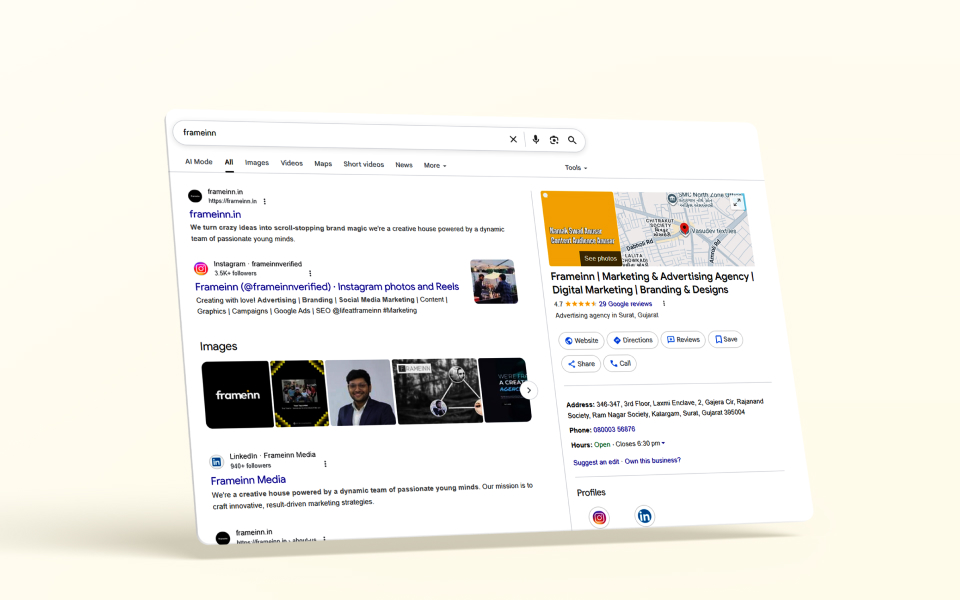Open Google Lens image search icon
960x600 pixels.
554,140
